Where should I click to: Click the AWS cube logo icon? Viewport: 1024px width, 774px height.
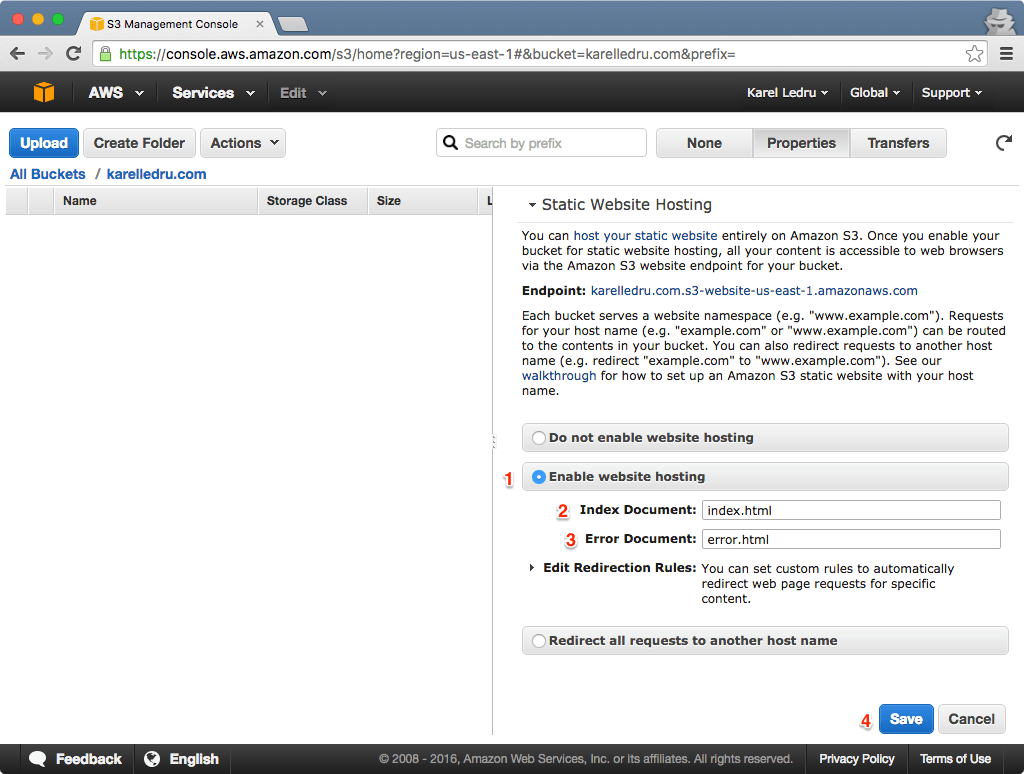pyautogui.click(x=42, y=92)
